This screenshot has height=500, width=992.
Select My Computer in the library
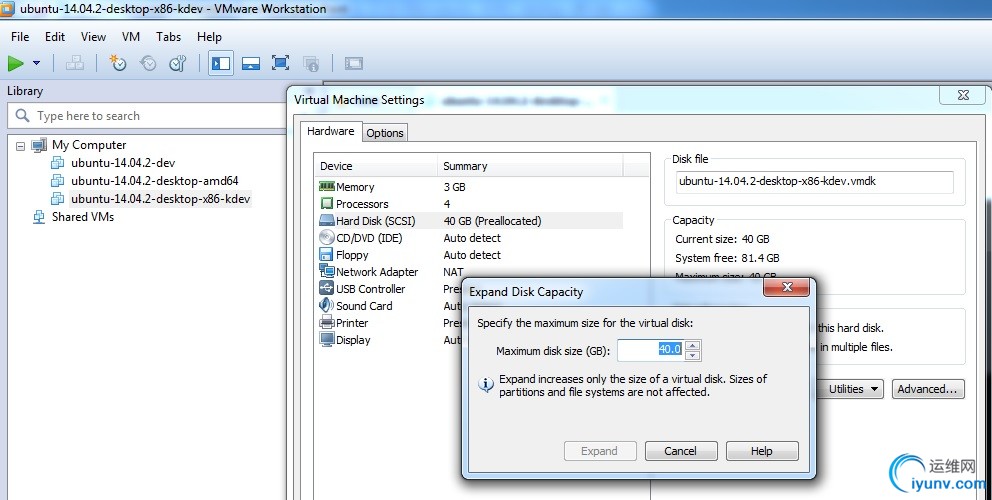click(x=89, y=145)
